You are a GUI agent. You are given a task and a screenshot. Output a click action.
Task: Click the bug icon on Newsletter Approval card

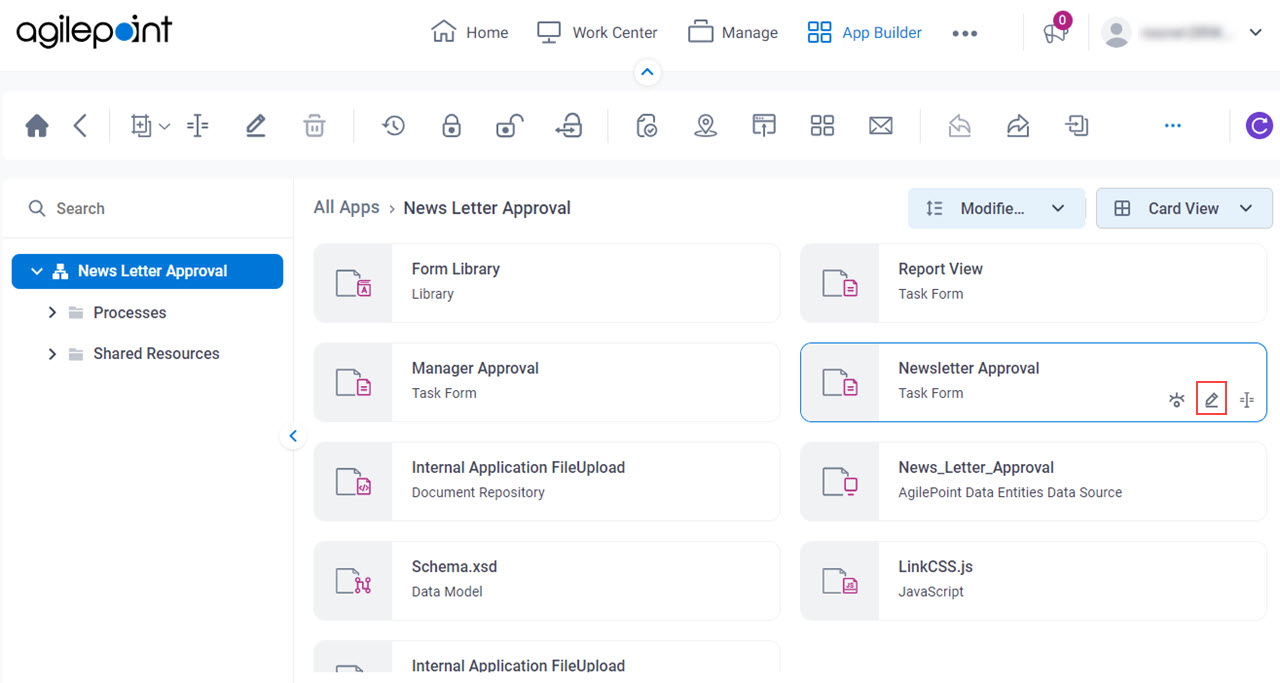point(1177,400)
